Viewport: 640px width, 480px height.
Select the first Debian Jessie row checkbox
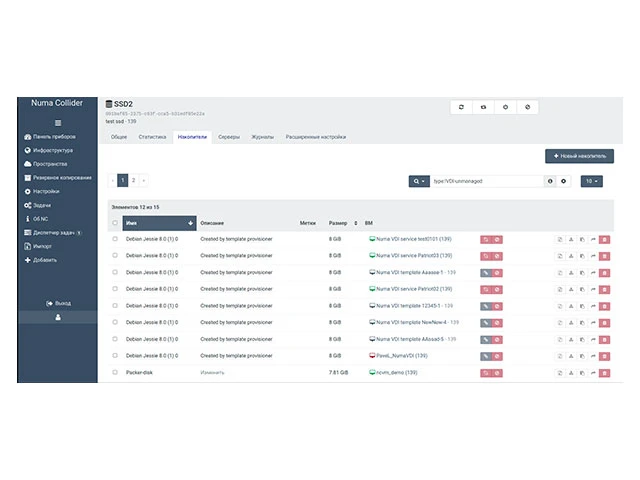(x=115, y=239)
